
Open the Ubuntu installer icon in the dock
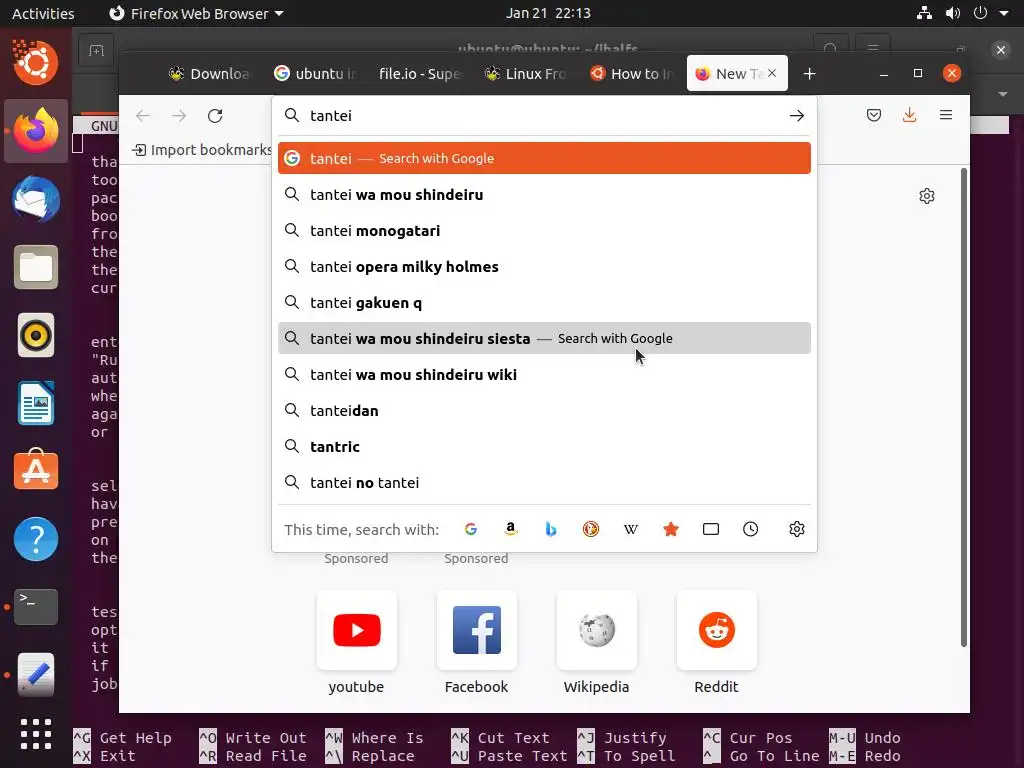tap(36, 62)
